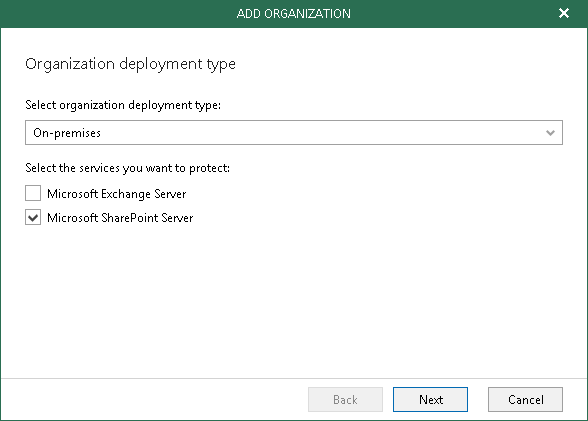The image size is (588, 421).
Task: Click the empty dialog area below checkboxes
Action: (294, 300)
